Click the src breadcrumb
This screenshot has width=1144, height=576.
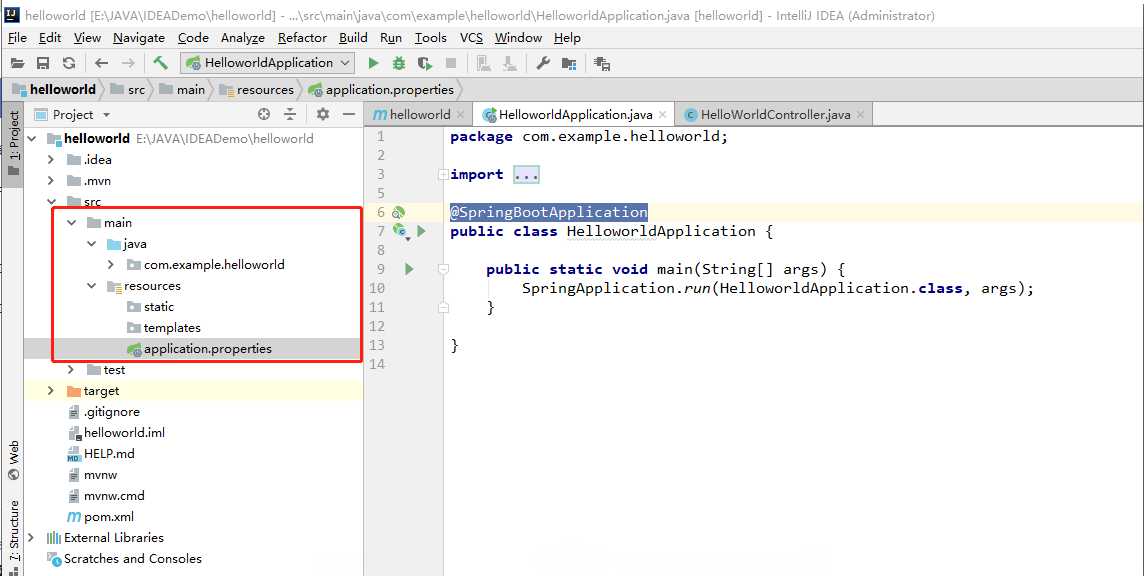tap(128, 90)
